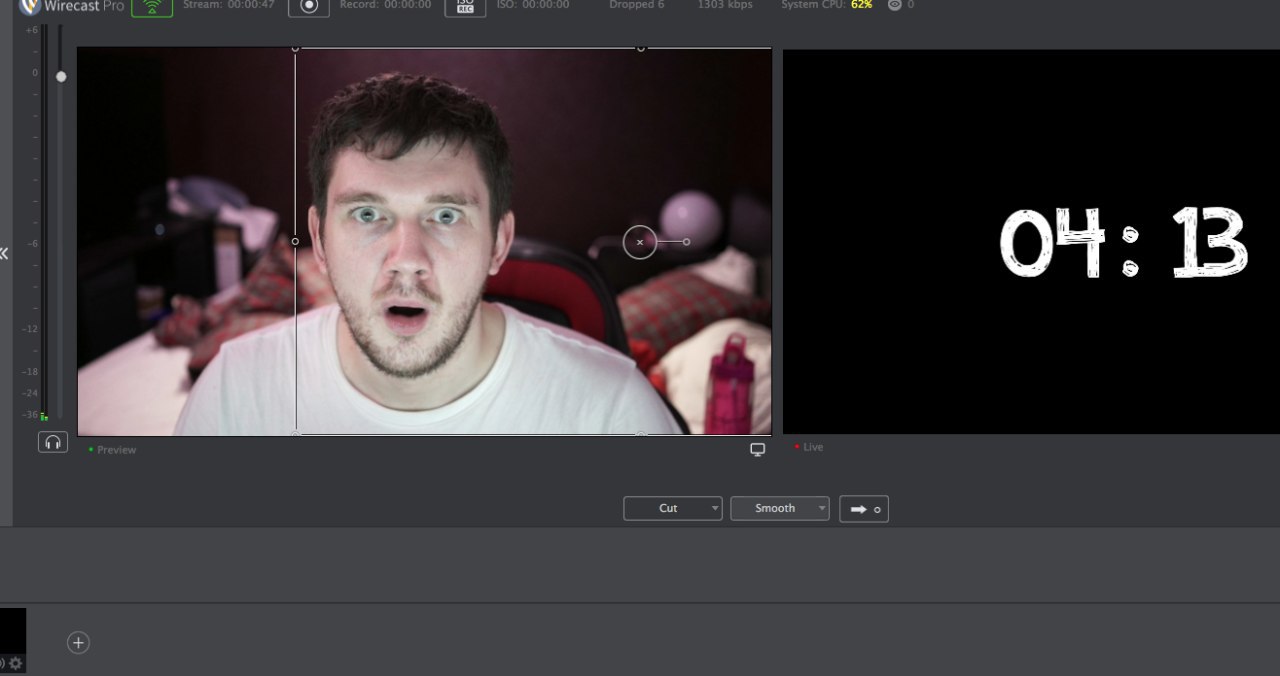Click the Record time 00:00:00 readout

pos(386,5)
